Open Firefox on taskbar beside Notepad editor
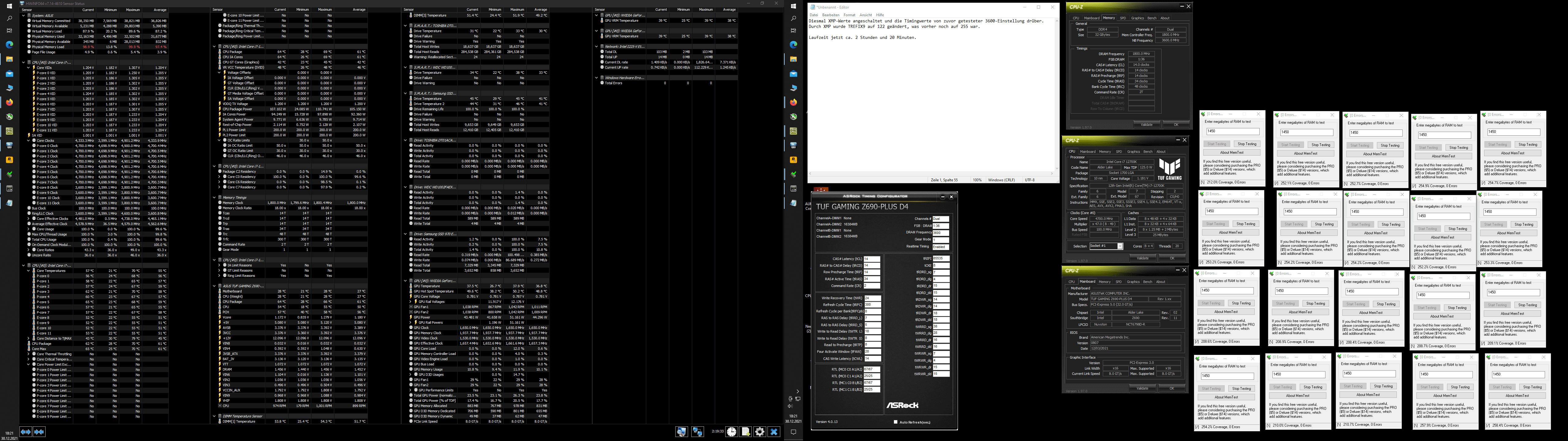The width and height of the screenshot is (1568, 441). (x=793, y=102)
